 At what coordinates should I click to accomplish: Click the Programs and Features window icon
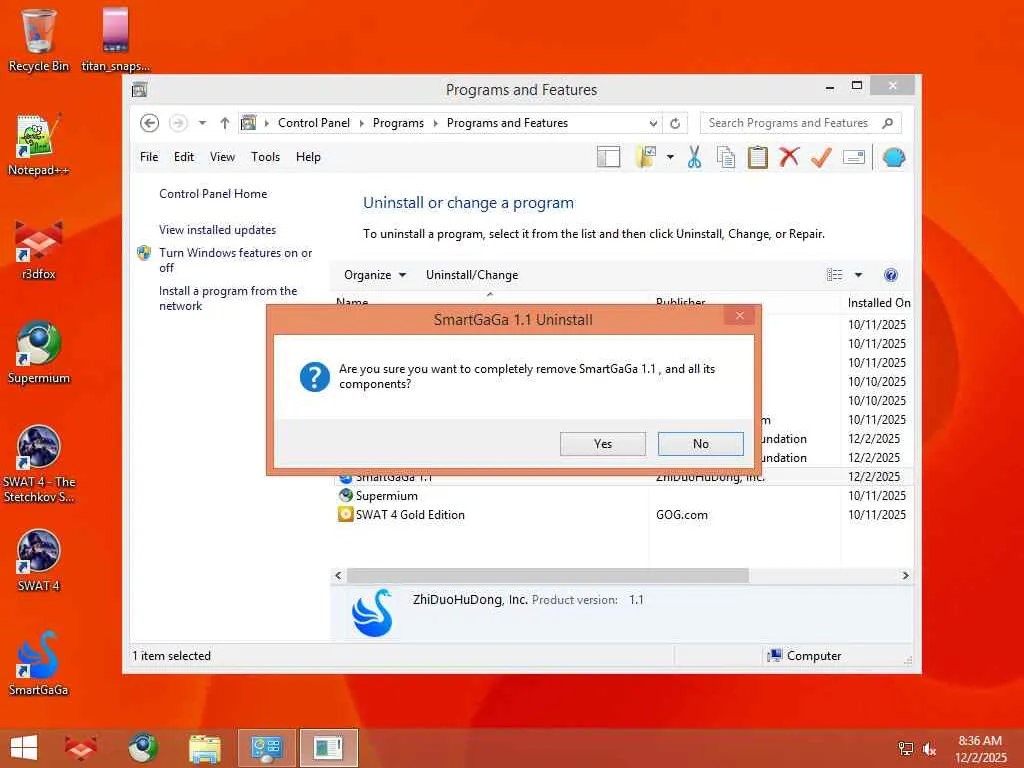pos(139,89)
